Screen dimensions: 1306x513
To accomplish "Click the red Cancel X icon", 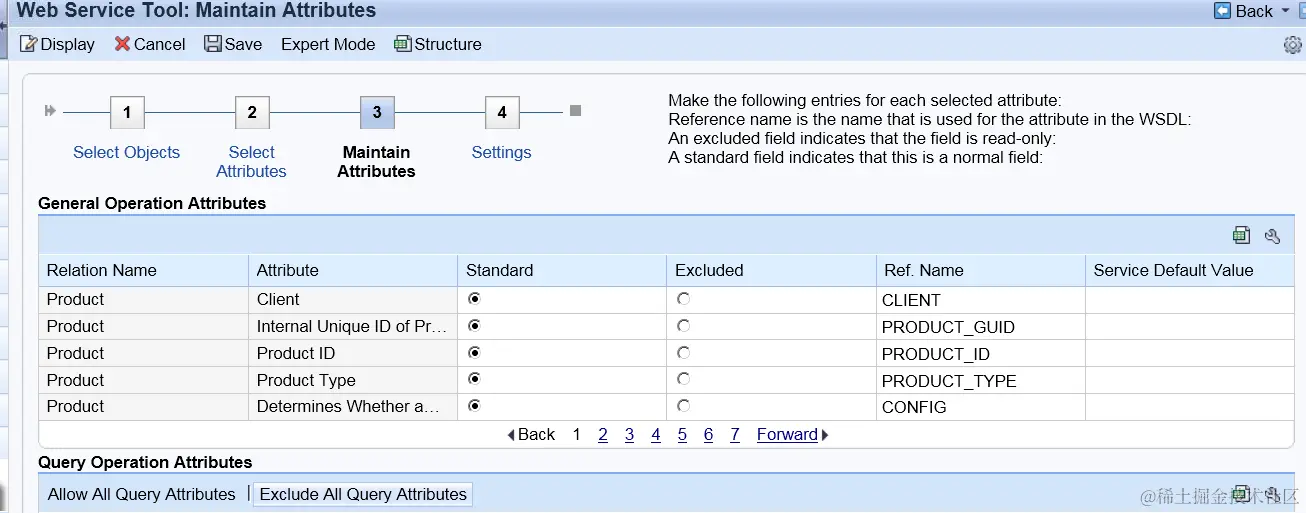I will click(x=122, y=44).
